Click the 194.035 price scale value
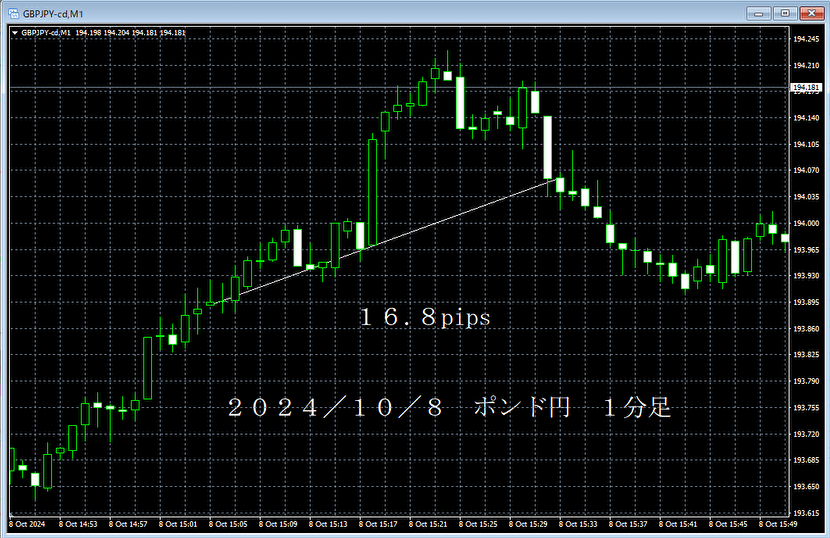This screenshot has height=538, width=830. coord(806,197)
